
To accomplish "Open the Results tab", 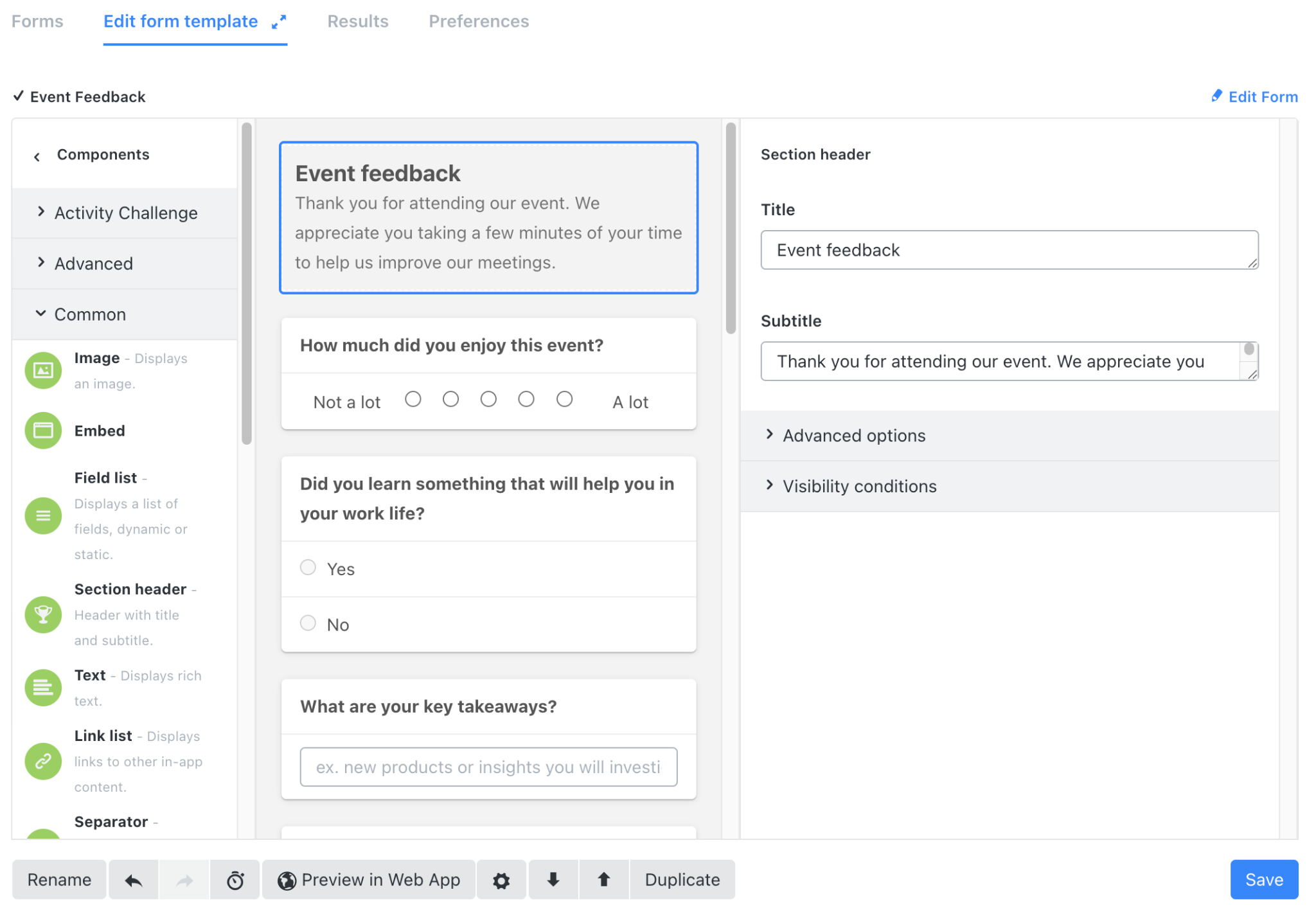I will 358,21.
